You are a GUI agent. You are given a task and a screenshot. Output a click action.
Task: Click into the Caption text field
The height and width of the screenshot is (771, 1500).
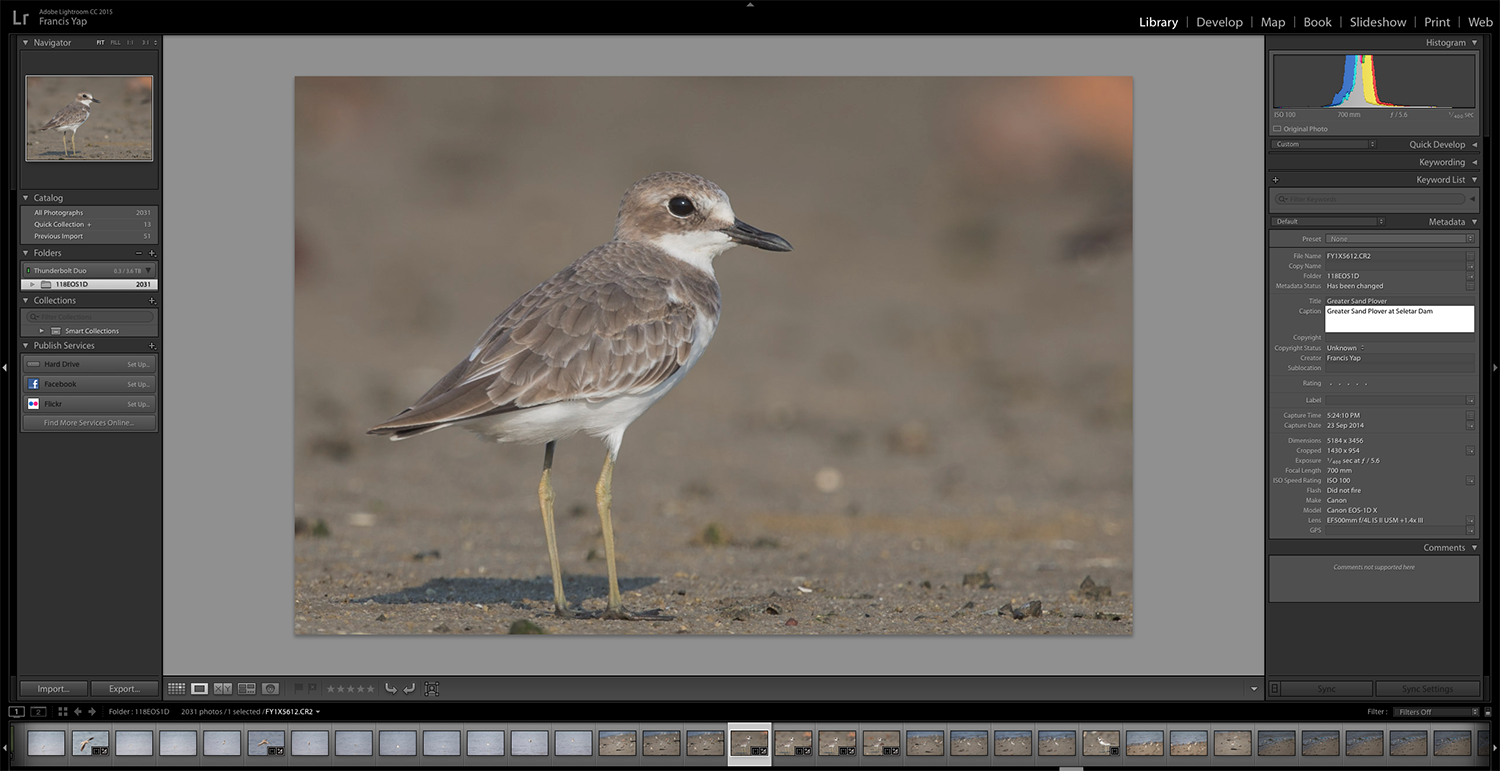coord(1398,319)
